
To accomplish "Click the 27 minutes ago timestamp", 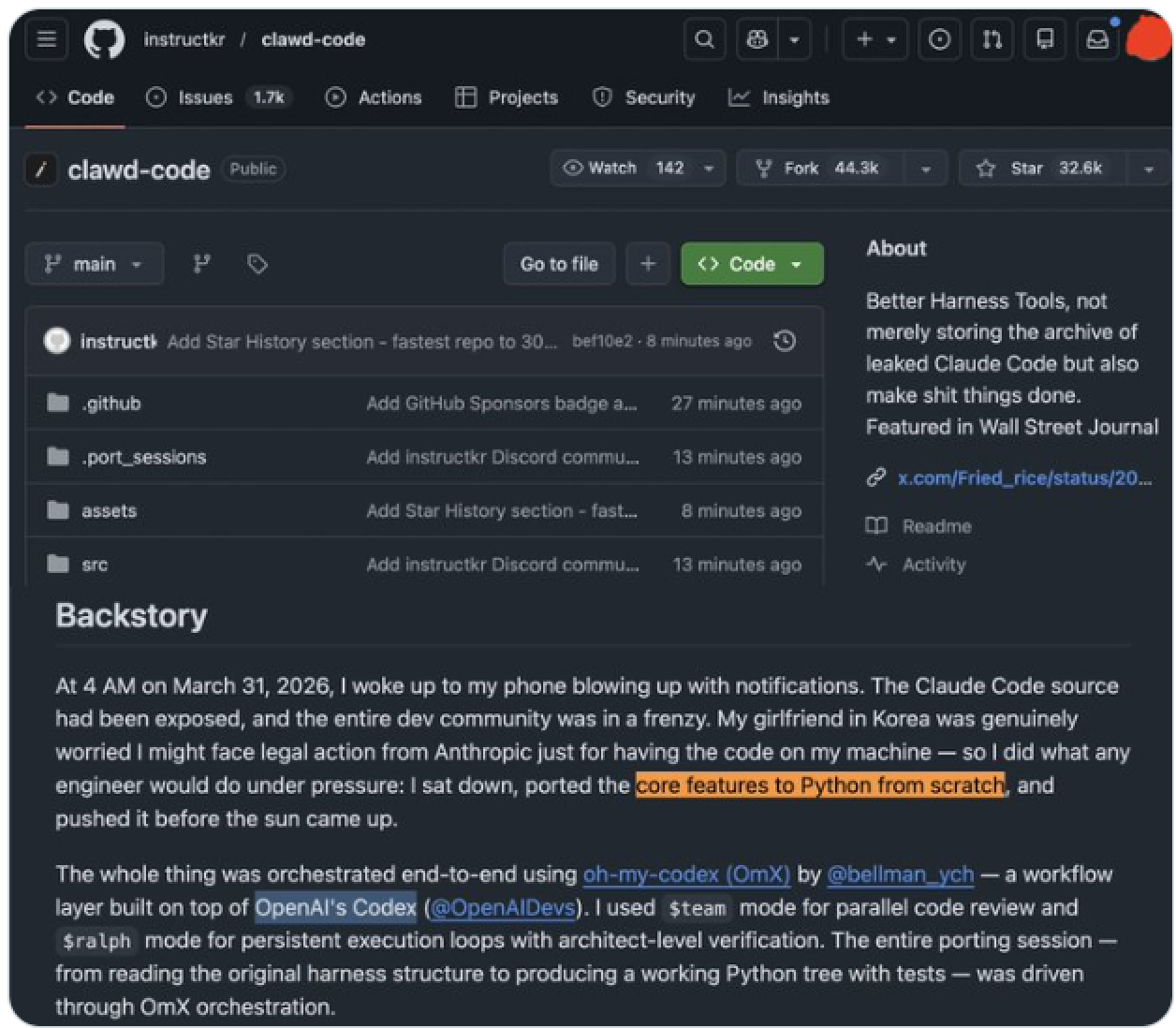I will pyautogui.click(x=736, y=404).
